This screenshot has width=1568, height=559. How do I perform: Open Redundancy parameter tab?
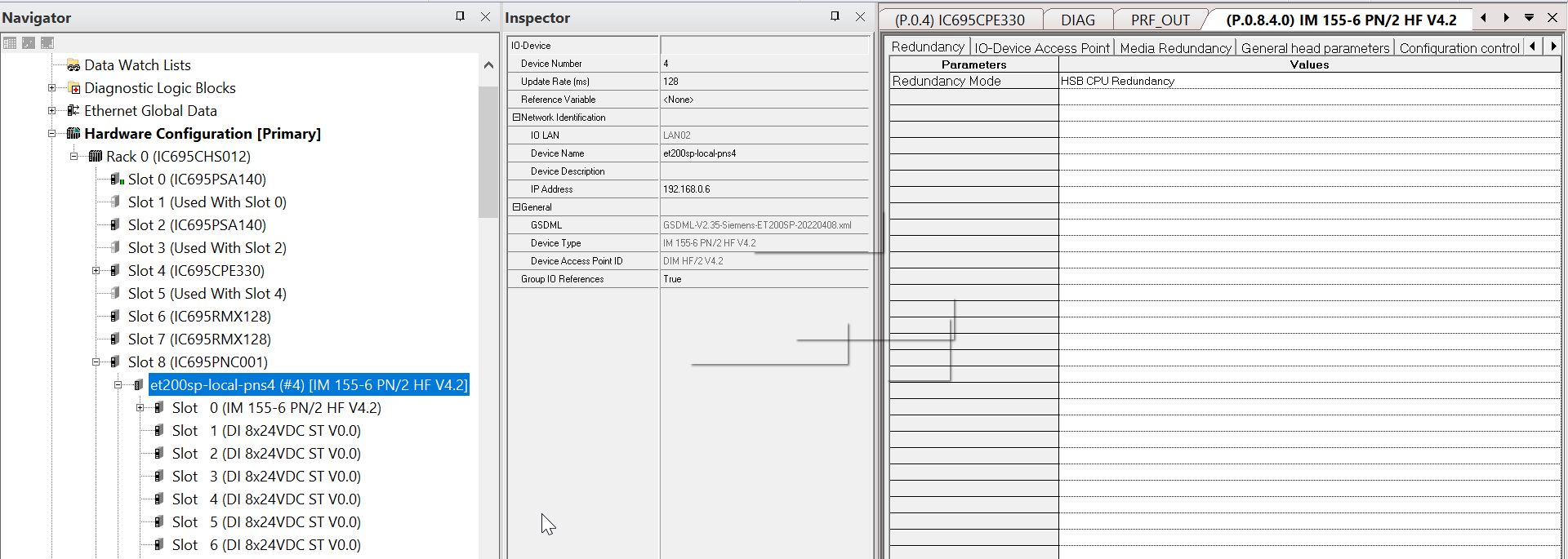click(x=928, y=47)
